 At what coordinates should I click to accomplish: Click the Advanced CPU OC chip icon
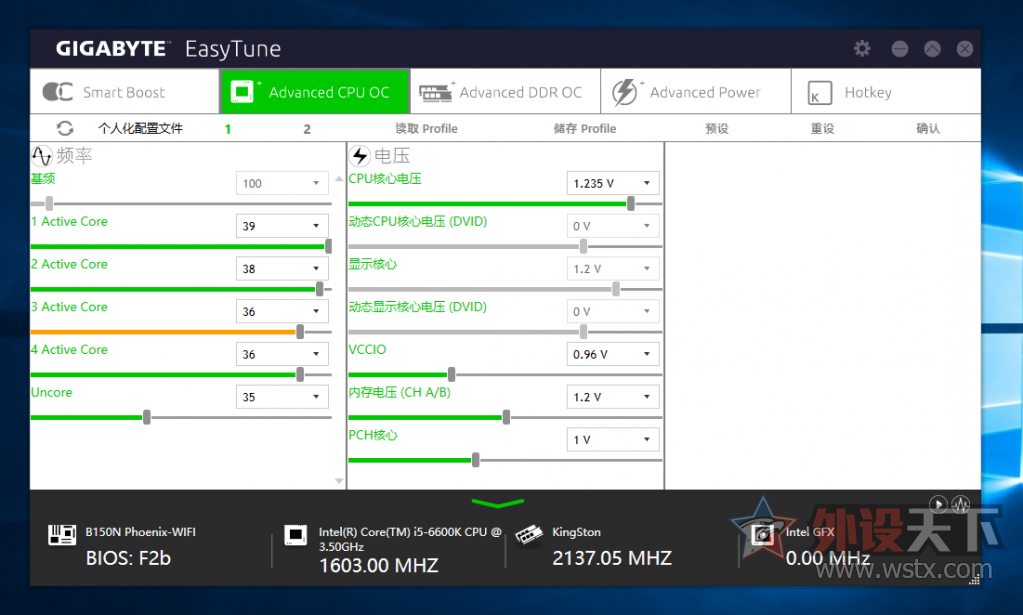(x=242, y=91)
